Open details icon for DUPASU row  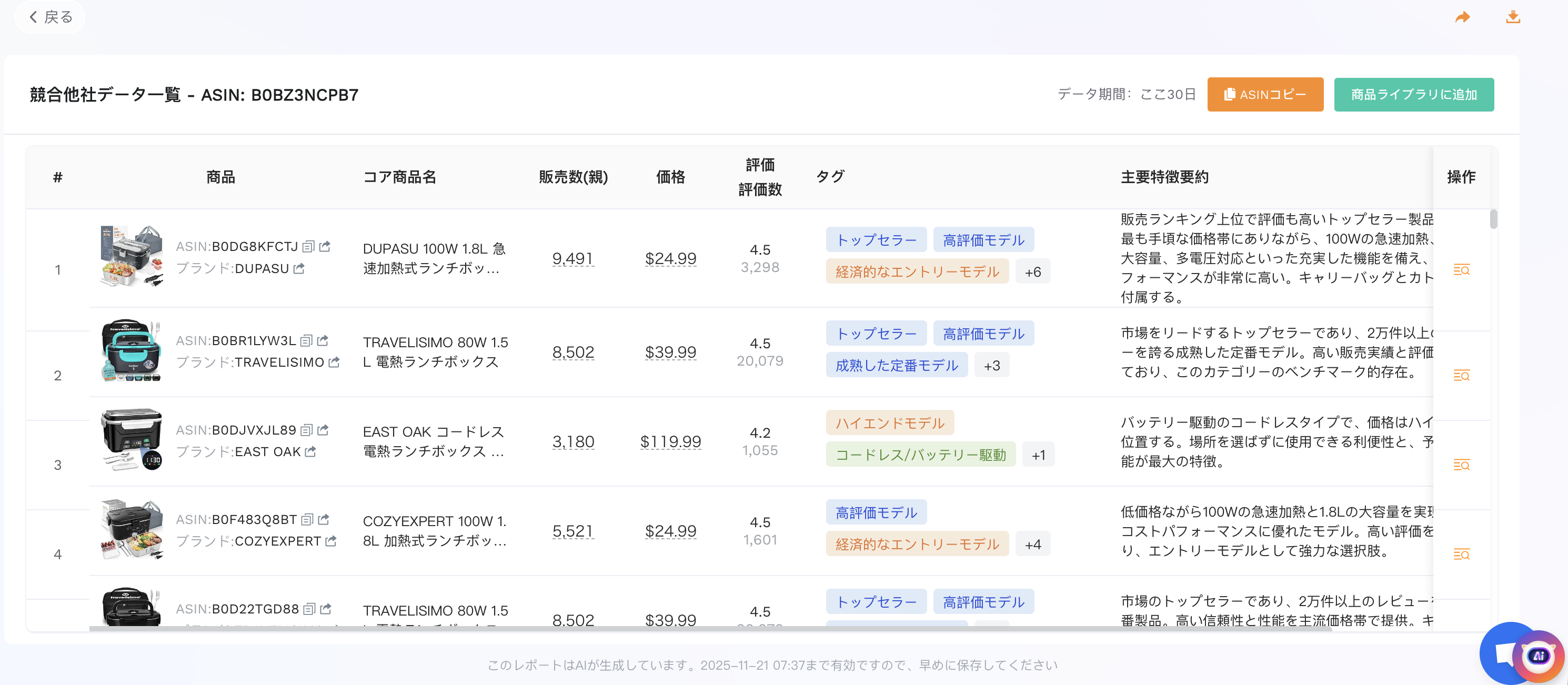1462,270
